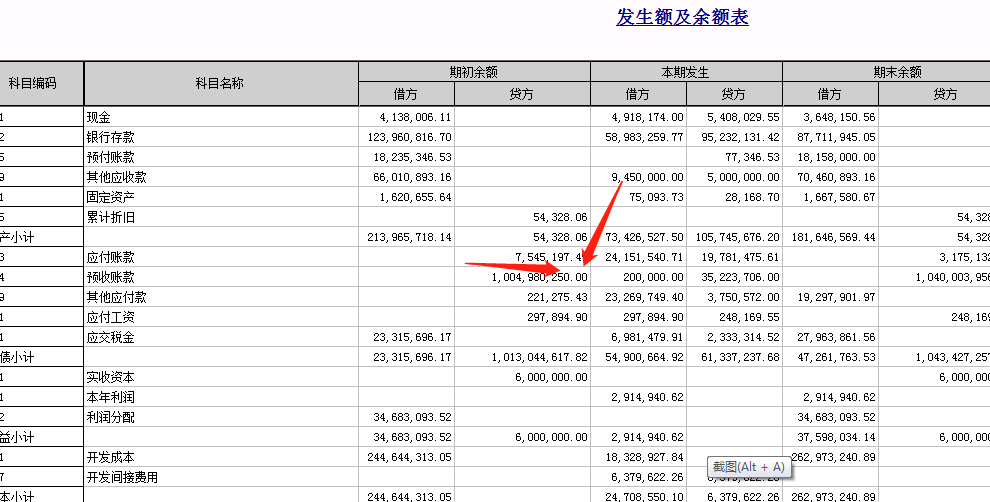Select the 科目名称 column header
This screenshot has height=502, width=990.
point(220,83)
